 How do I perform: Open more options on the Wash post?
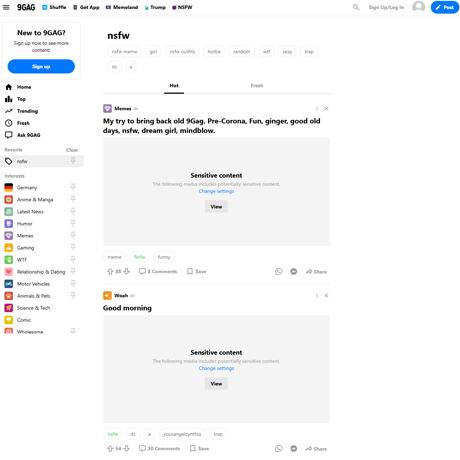tap(317, 295)
